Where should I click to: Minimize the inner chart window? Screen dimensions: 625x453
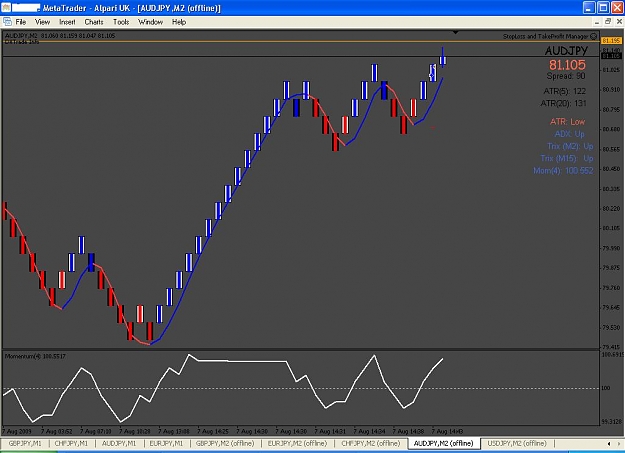tap(597, 22)
